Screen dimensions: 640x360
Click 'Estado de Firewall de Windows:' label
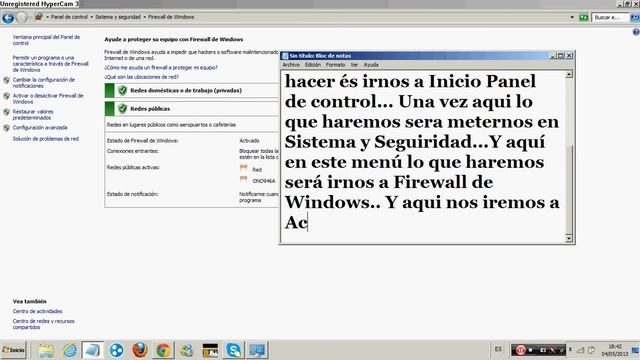[x=142, y=141]
